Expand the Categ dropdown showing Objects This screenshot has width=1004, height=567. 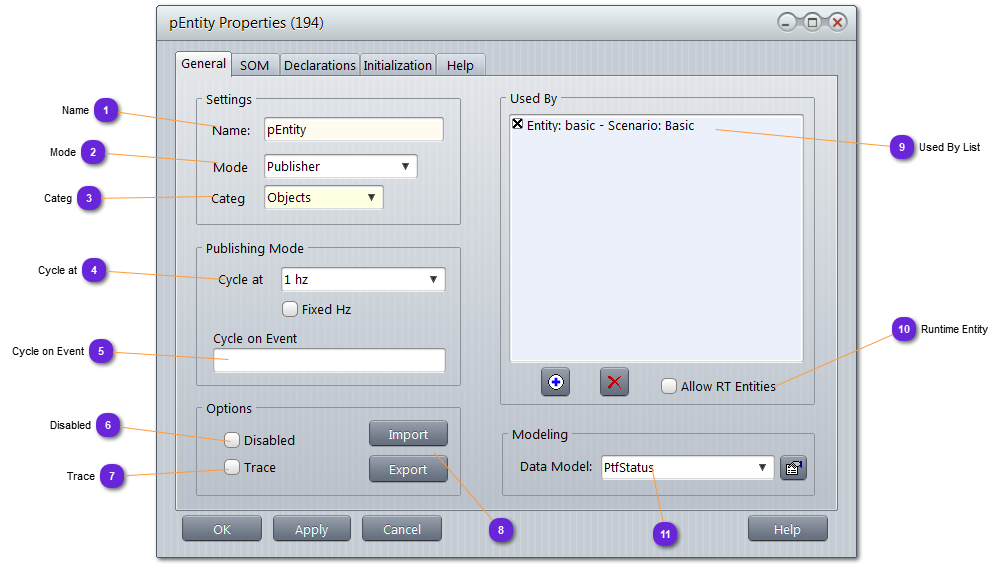pos(323,197)
